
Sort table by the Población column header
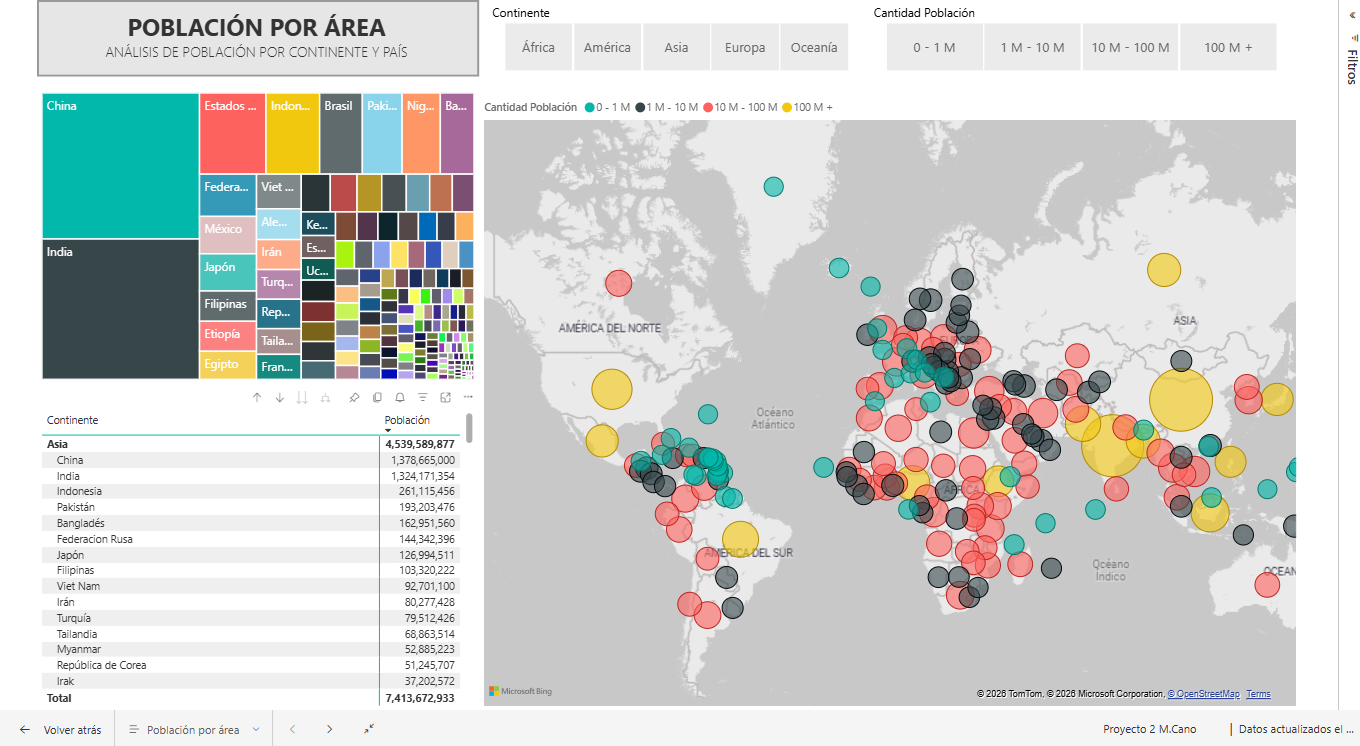pyautogui.click(x=407, y=420)
